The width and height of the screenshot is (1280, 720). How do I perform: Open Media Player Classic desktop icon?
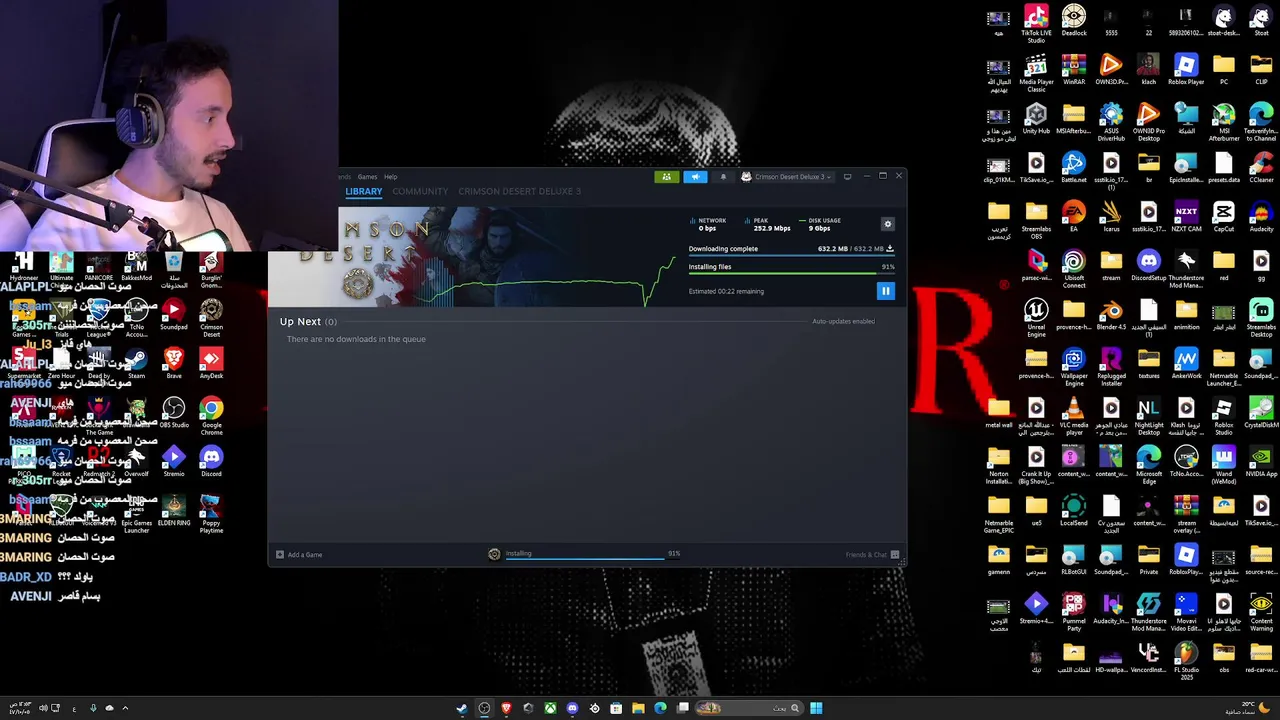pos(1036,73)
